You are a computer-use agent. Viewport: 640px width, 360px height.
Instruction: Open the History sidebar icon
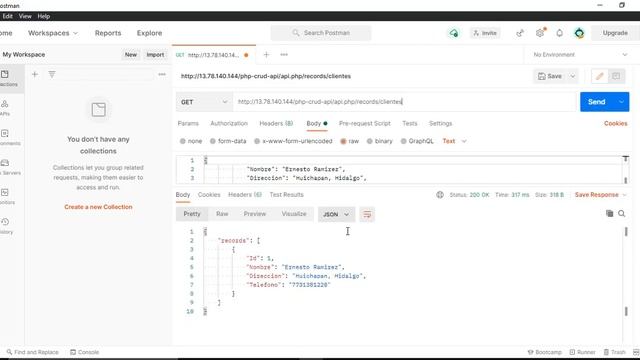[5, 224]
